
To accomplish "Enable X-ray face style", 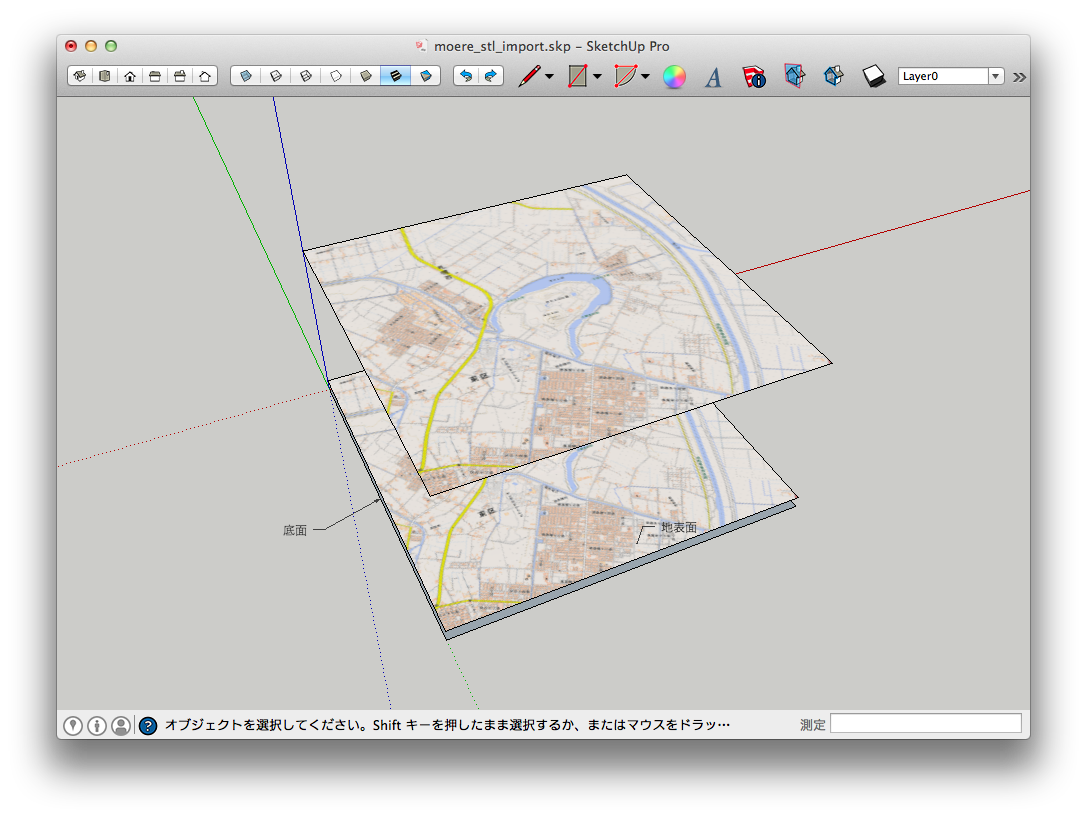I will [245, 76].
